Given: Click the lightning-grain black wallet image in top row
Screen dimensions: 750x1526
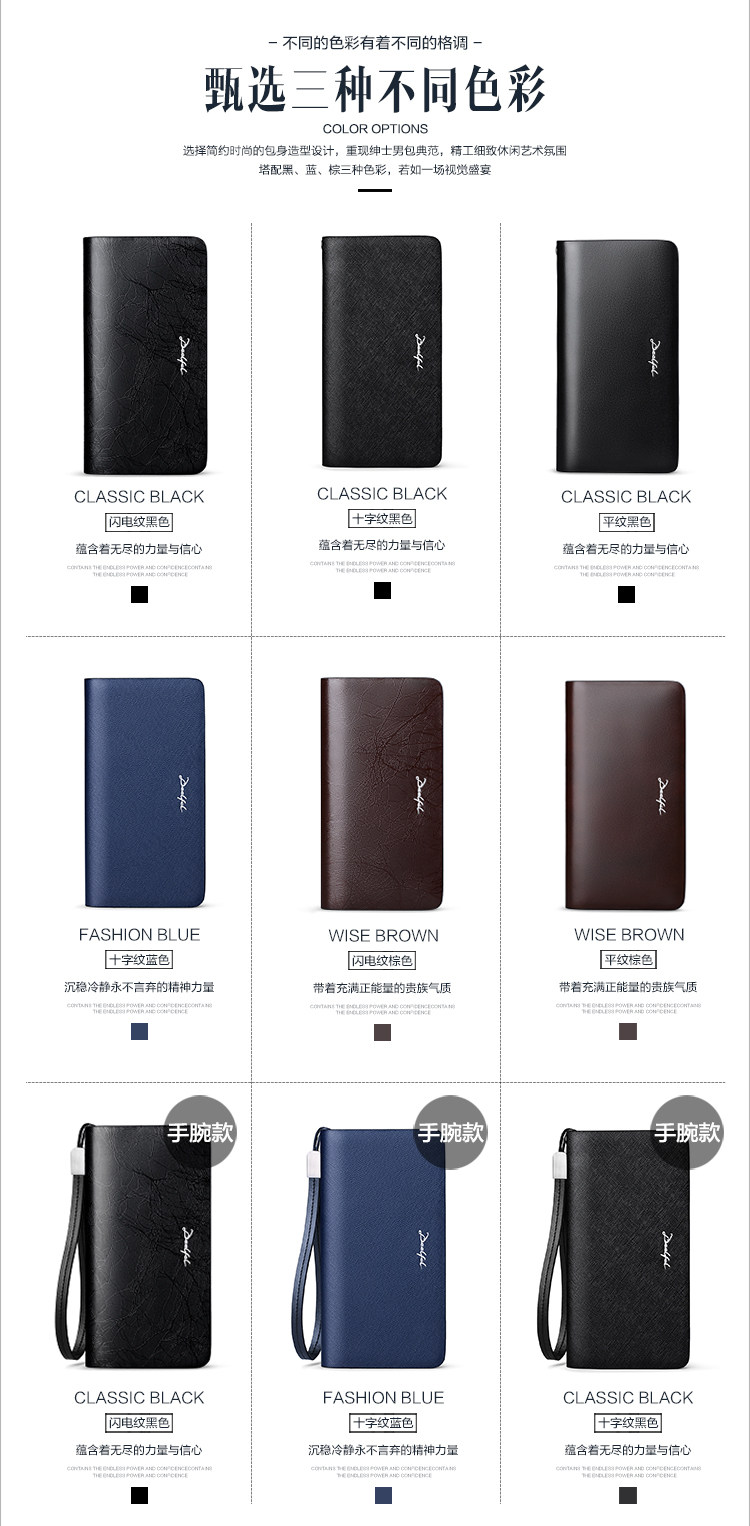Looking at the screenshot, I should pyautogui.click(x=145, y=355).
